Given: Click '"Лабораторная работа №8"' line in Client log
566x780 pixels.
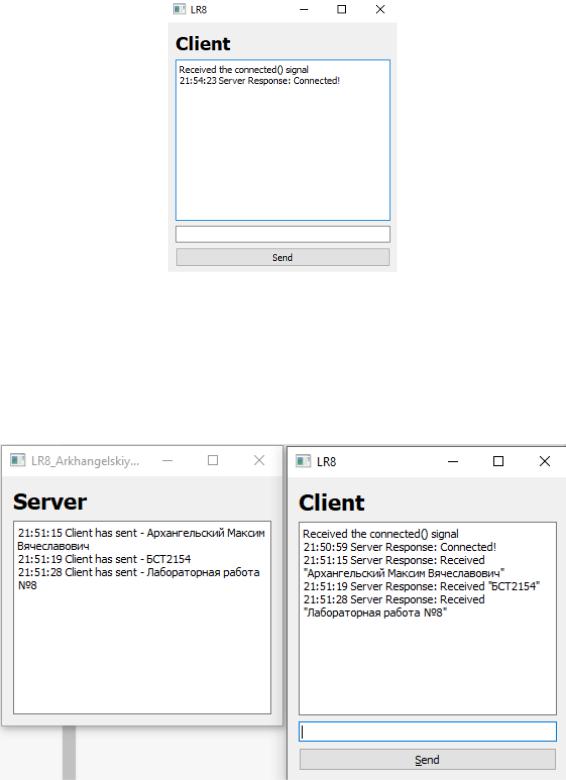Looking at the screenshot, I should (375, 612).
